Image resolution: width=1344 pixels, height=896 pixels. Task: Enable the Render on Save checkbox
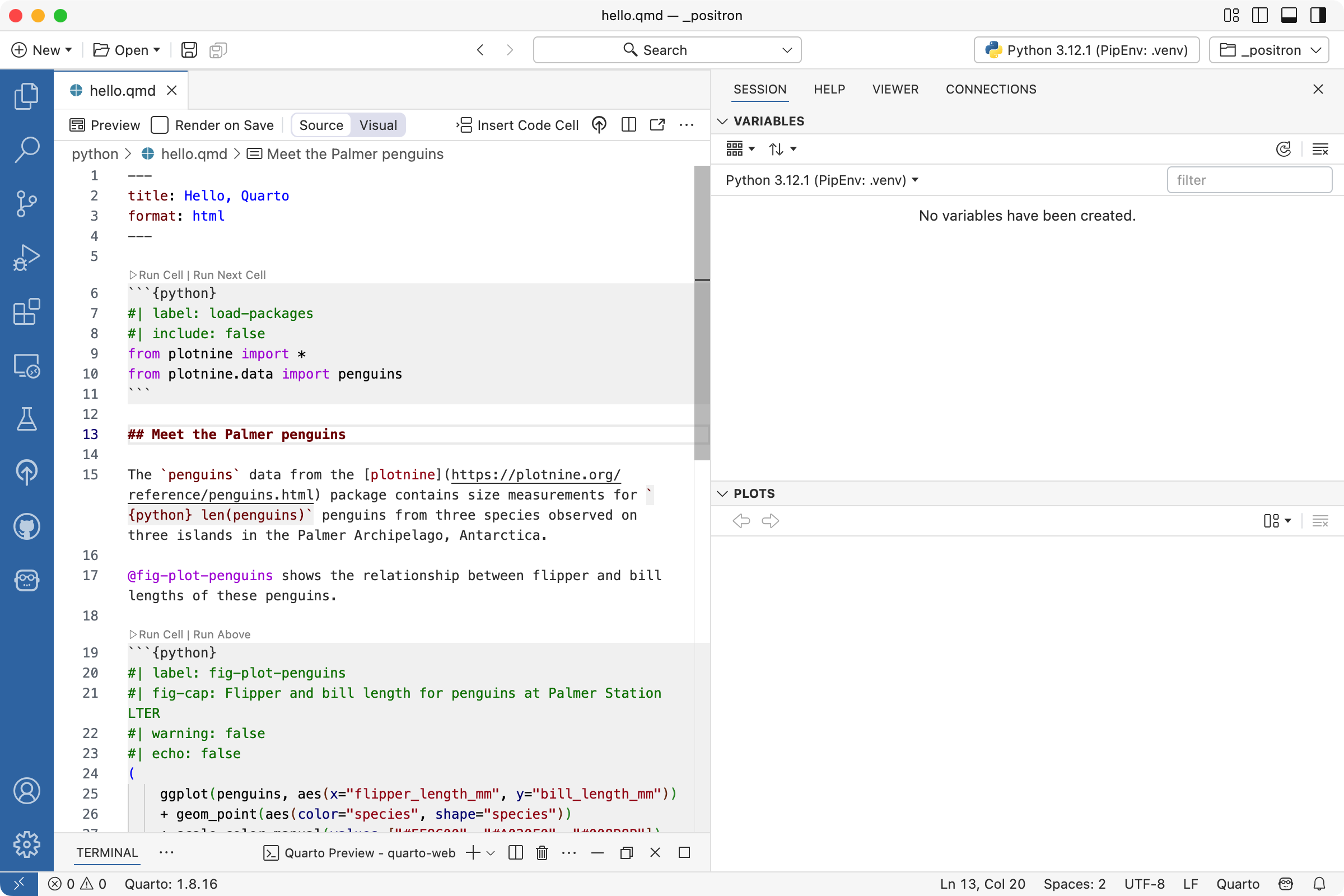159,124
